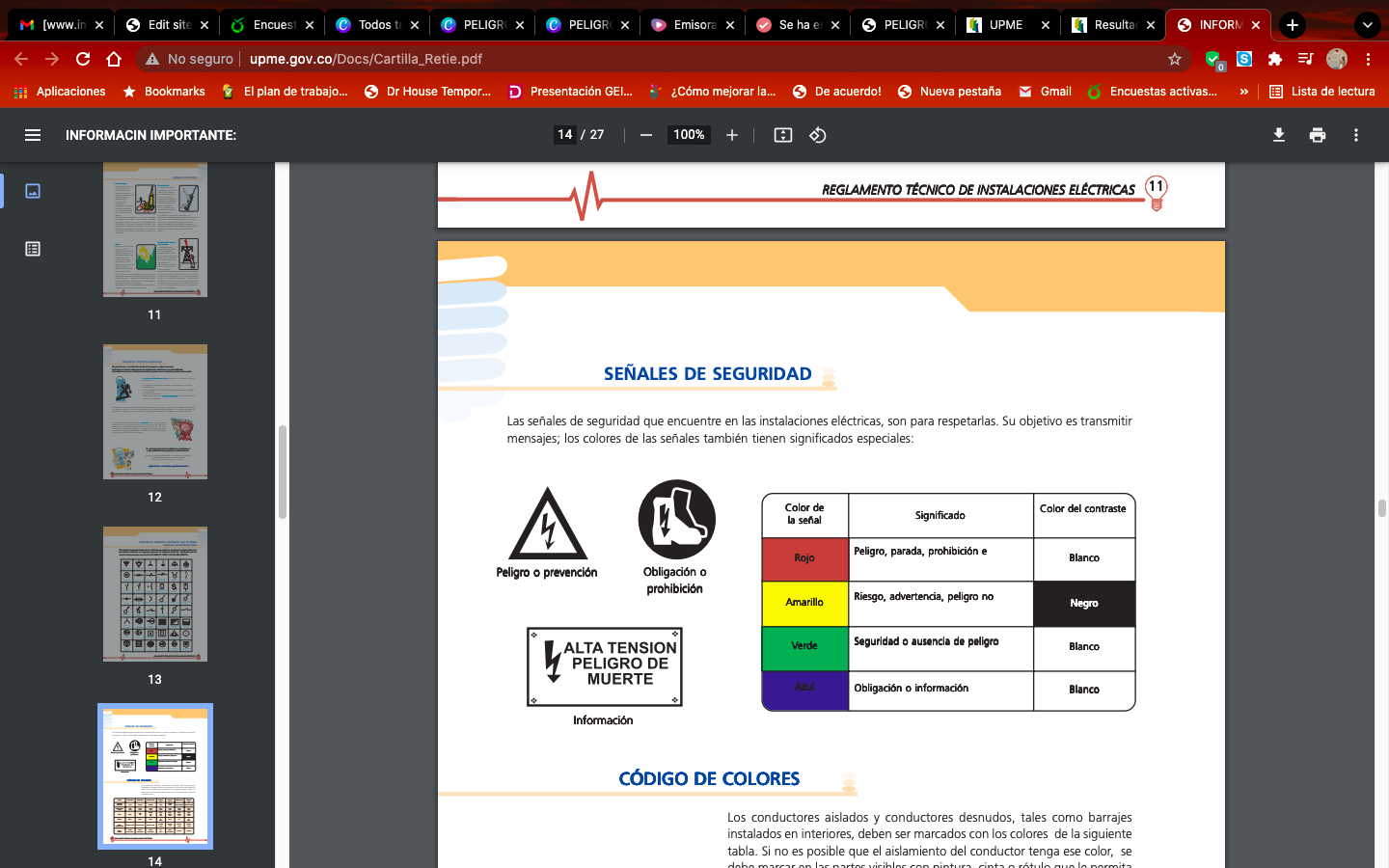
Task: Click the PDF download icon
Action: 1278,135
